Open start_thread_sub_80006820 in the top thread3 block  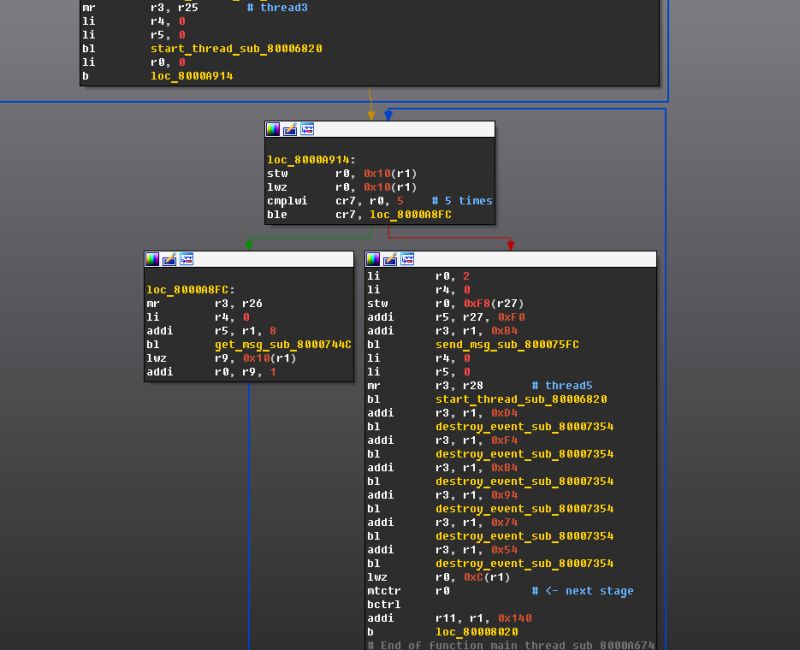tap(236, 48)
